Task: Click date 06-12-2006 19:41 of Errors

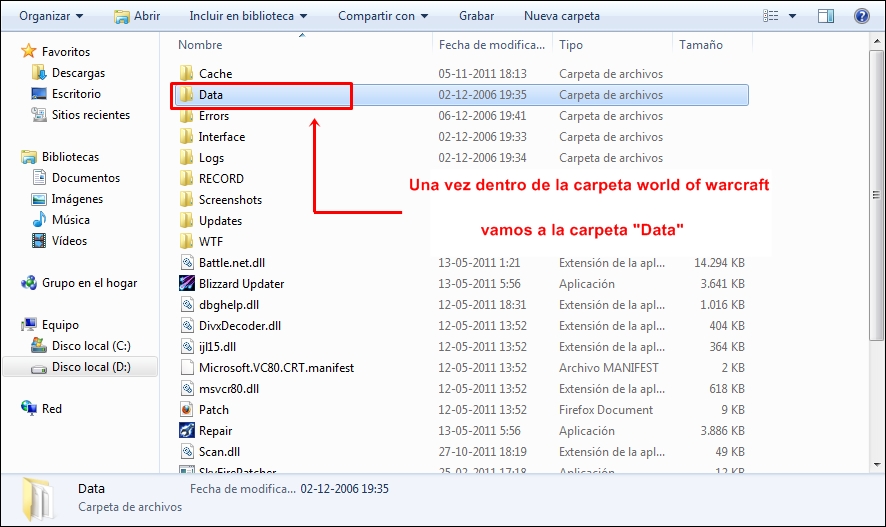Action: 482,116
